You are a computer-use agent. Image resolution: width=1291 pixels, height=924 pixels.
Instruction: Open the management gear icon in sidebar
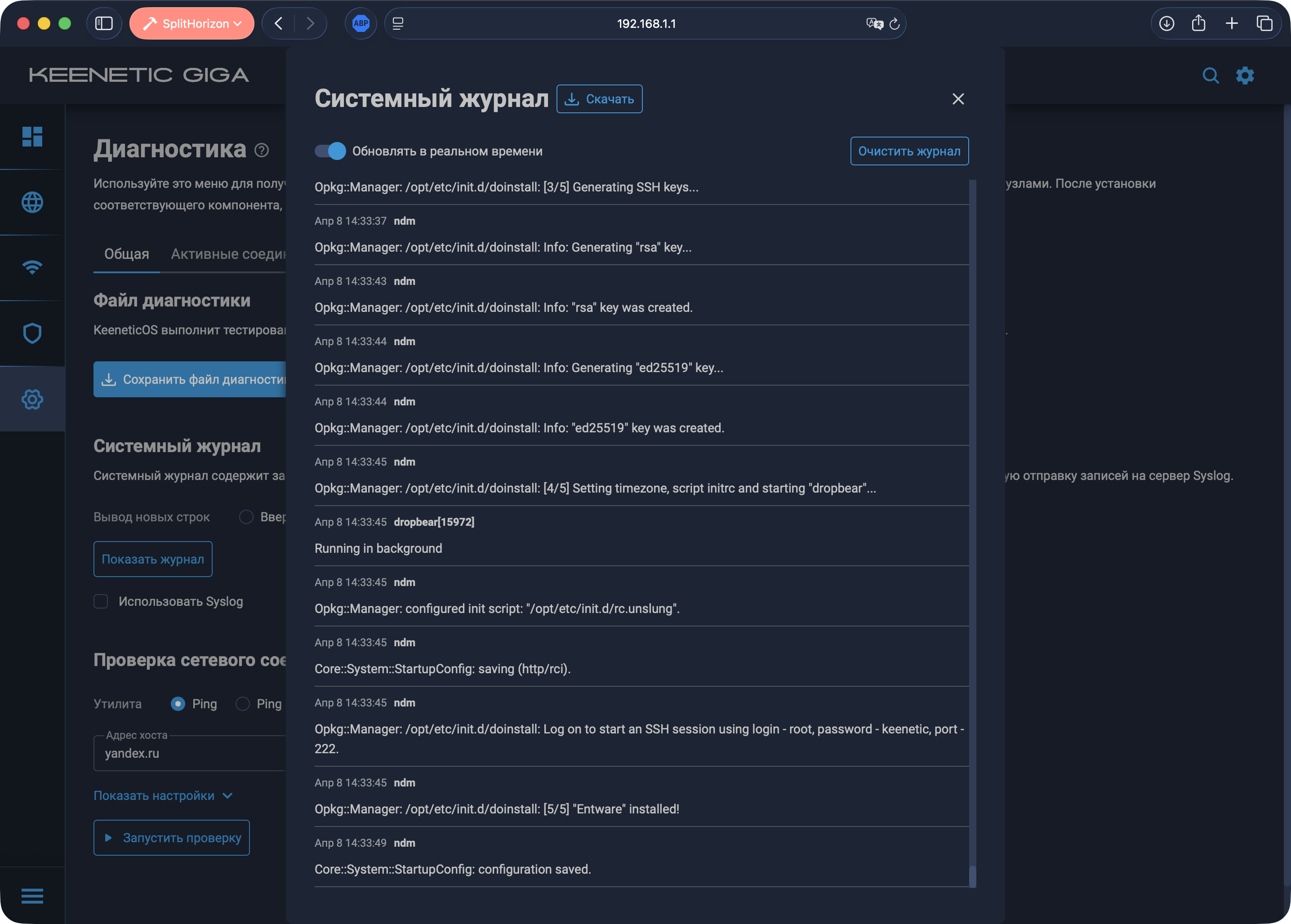coord(32,399)
